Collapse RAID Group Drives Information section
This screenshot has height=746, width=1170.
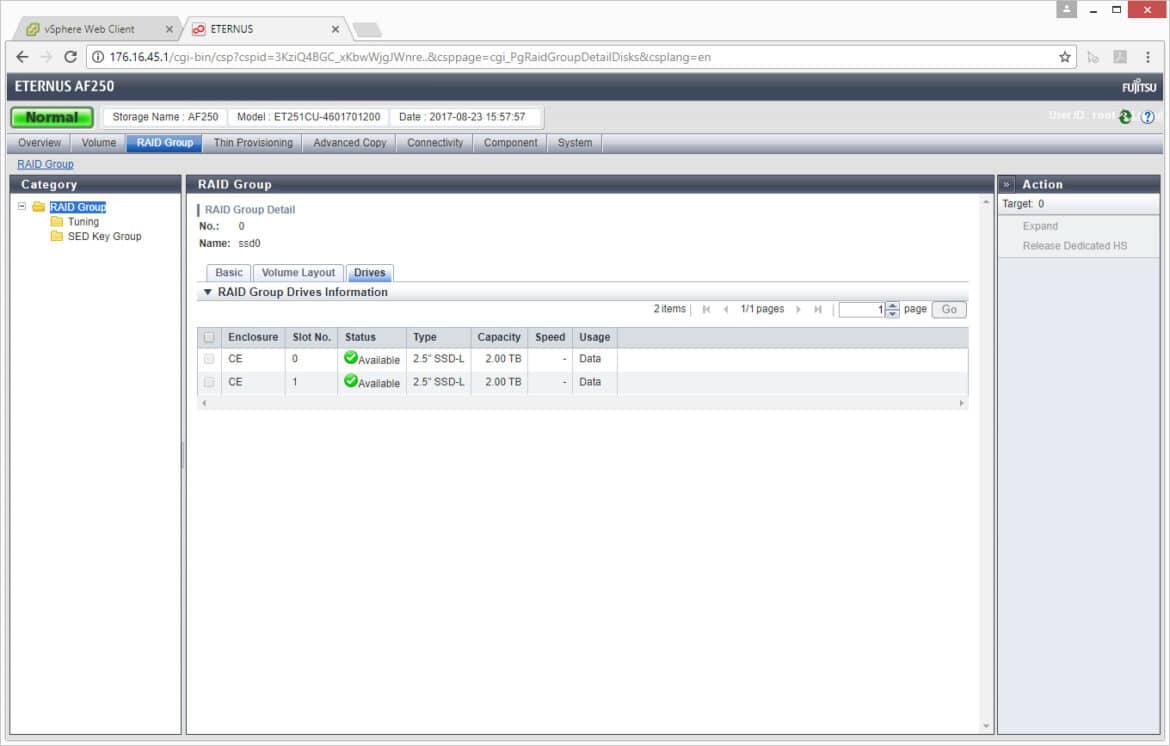click(208, 292)
